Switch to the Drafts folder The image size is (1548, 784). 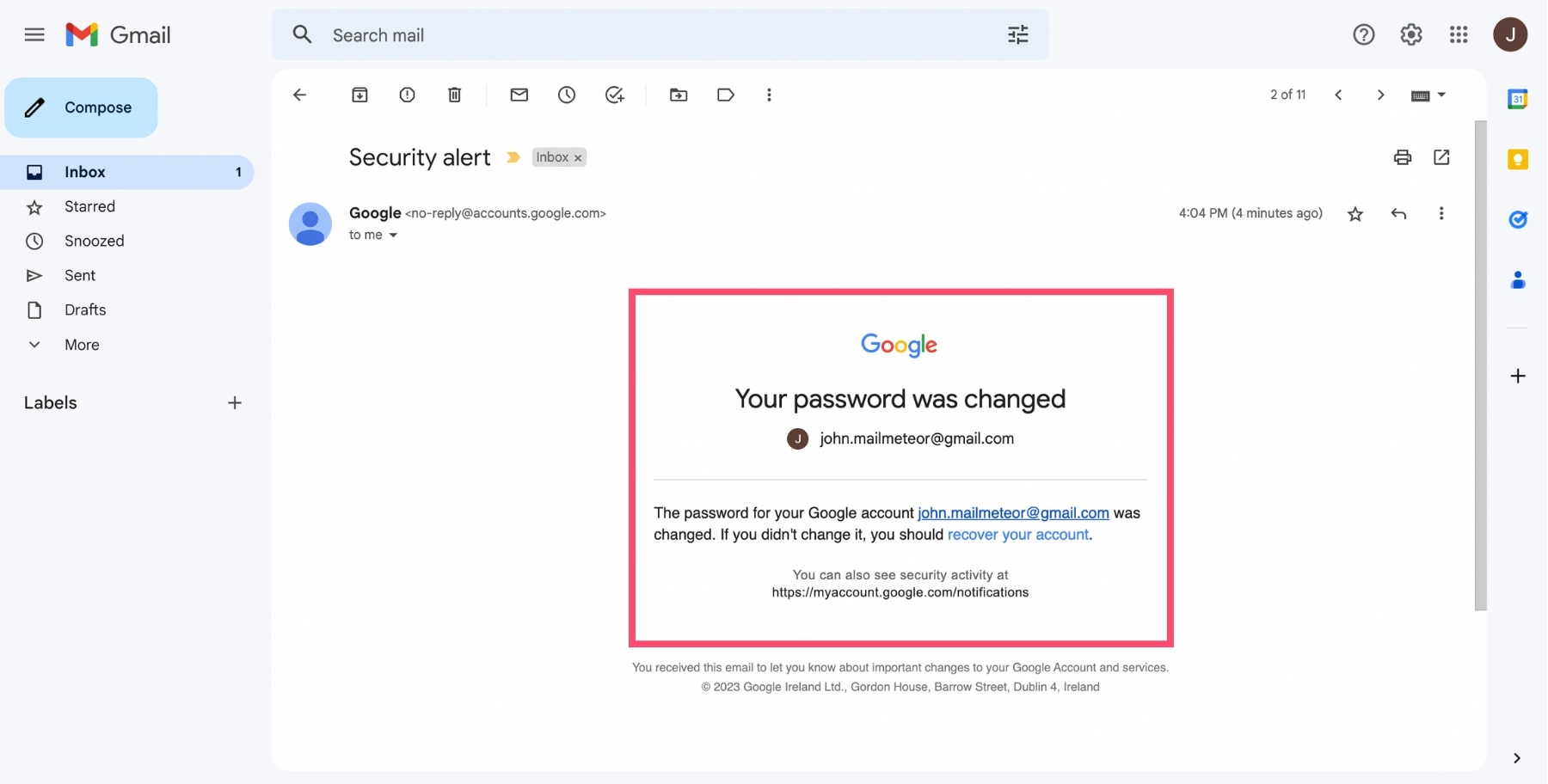coord(85,309)
